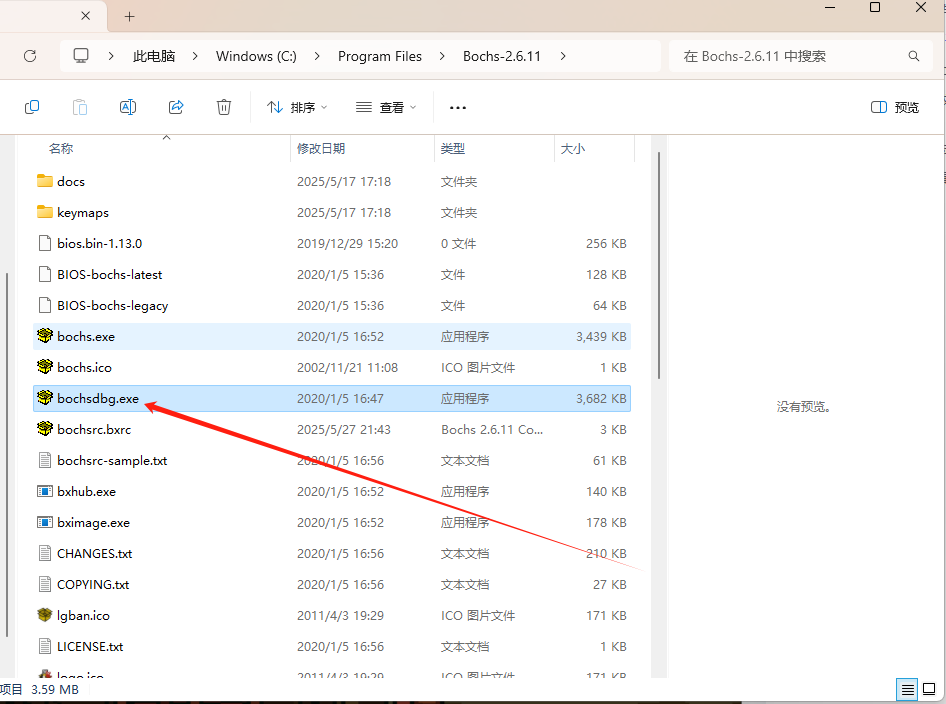Open the 查看 view dropdown

click(386, 107)
